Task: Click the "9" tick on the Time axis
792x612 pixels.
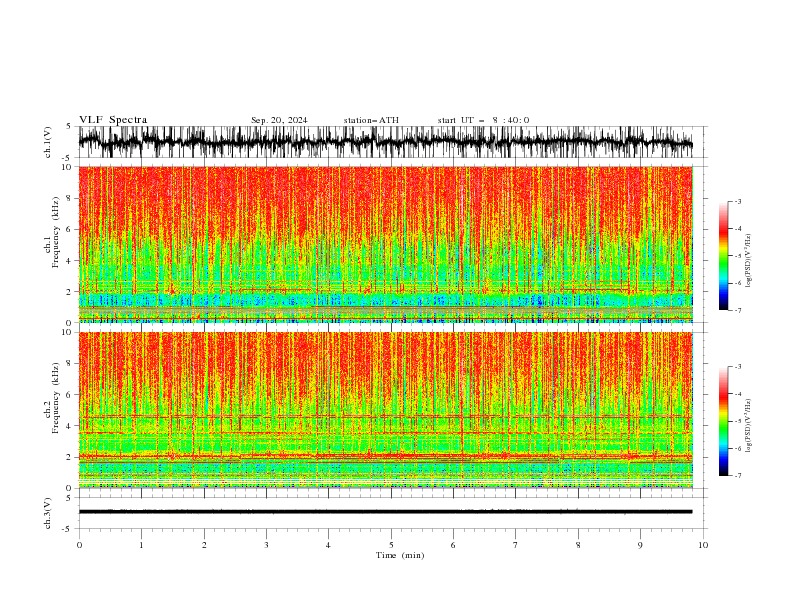Action: [640, 545]
